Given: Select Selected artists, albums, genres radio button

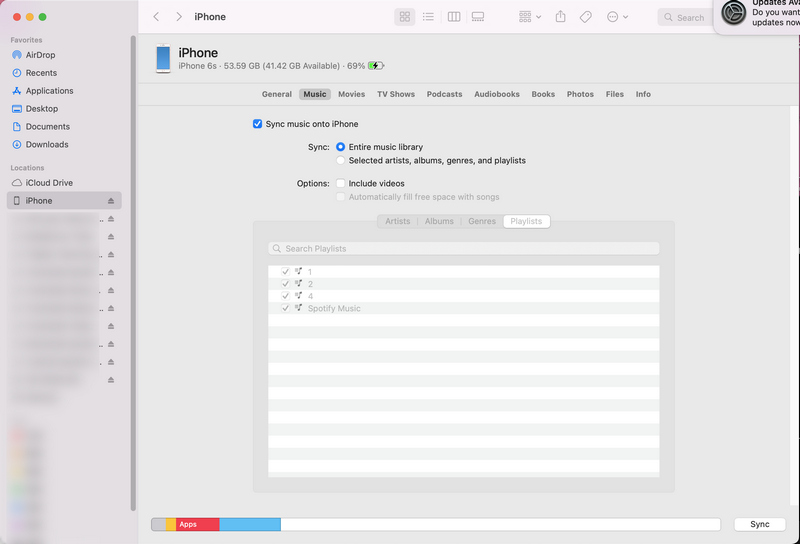Looking at the screenshot, I should (340, 160).
